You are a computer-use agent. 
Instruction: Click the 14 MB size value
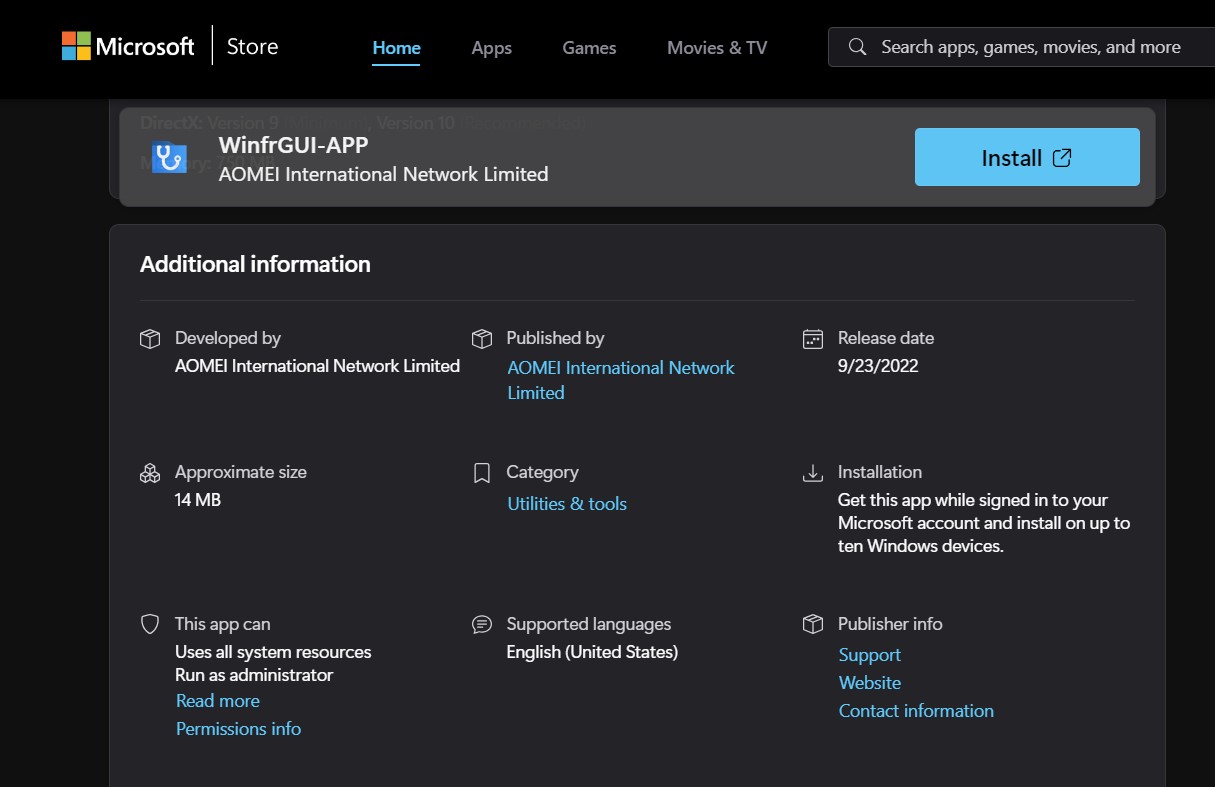pos(198,499)
